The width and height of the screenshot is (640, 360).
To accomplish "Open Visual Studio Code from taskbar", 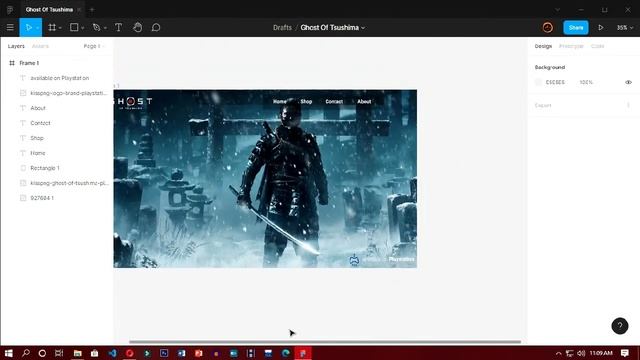I will coord(113,353).
